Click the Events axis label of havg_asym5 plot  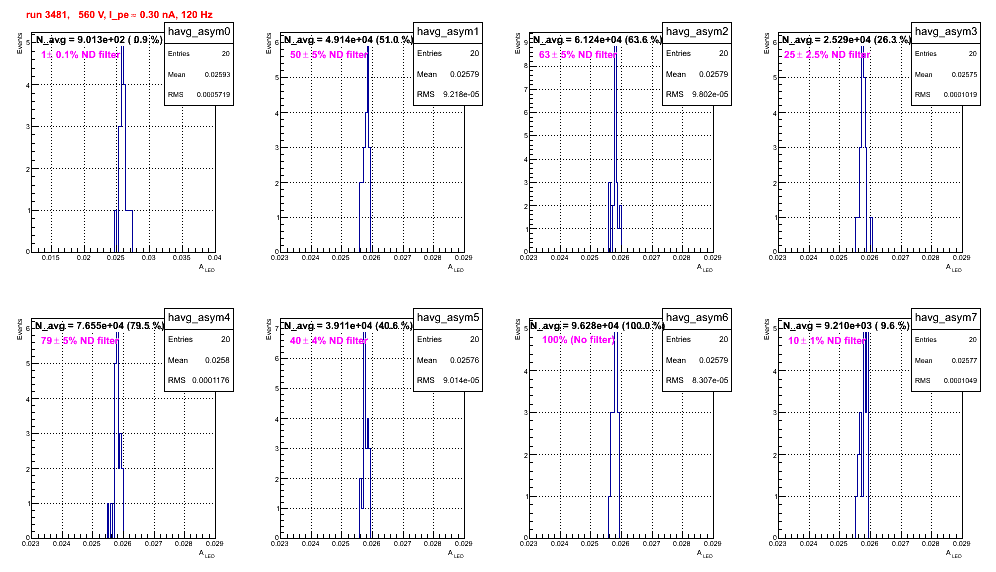coord(269,329)
